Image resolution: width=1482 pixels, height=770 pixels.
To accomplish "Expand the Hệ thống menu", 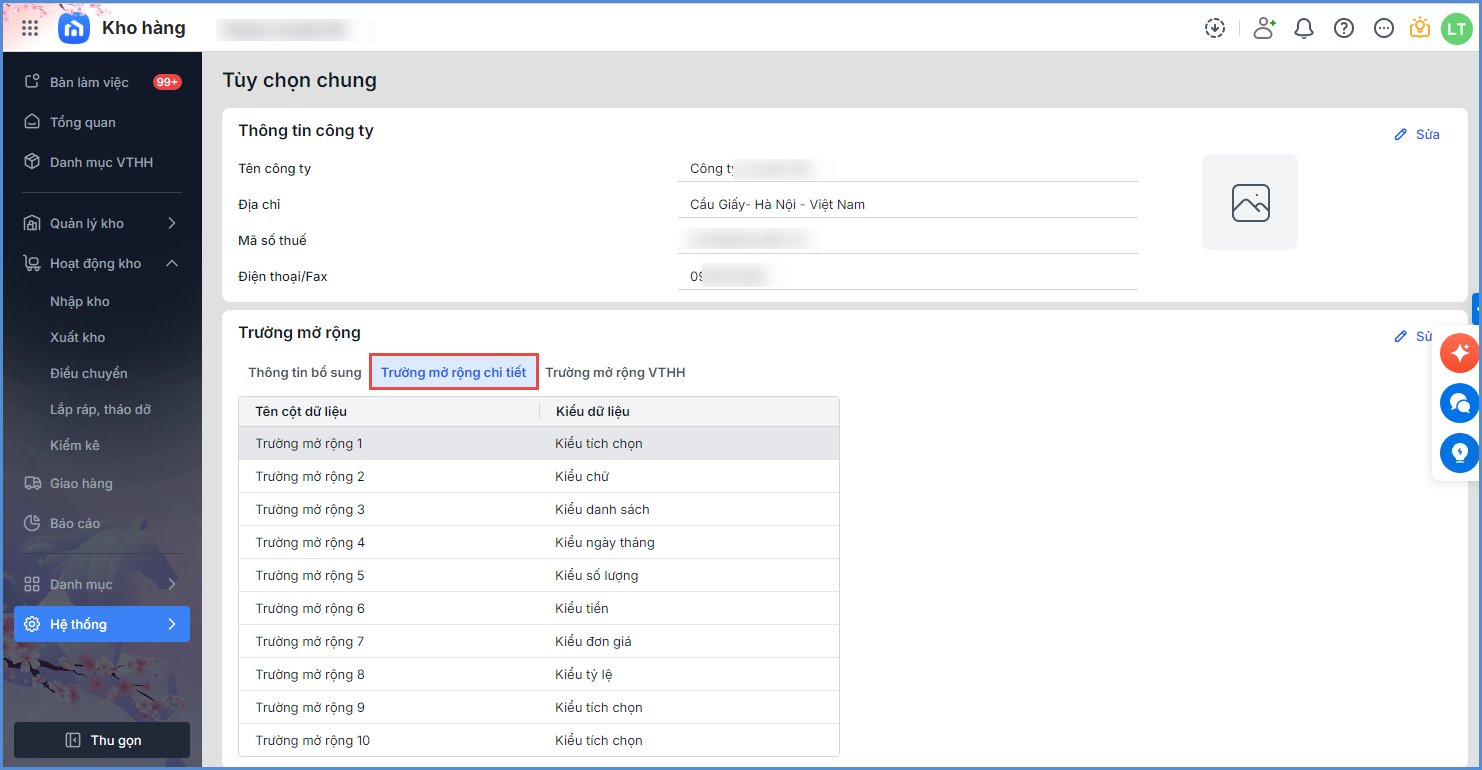I will pyautogui.click(x=102, y=624).
